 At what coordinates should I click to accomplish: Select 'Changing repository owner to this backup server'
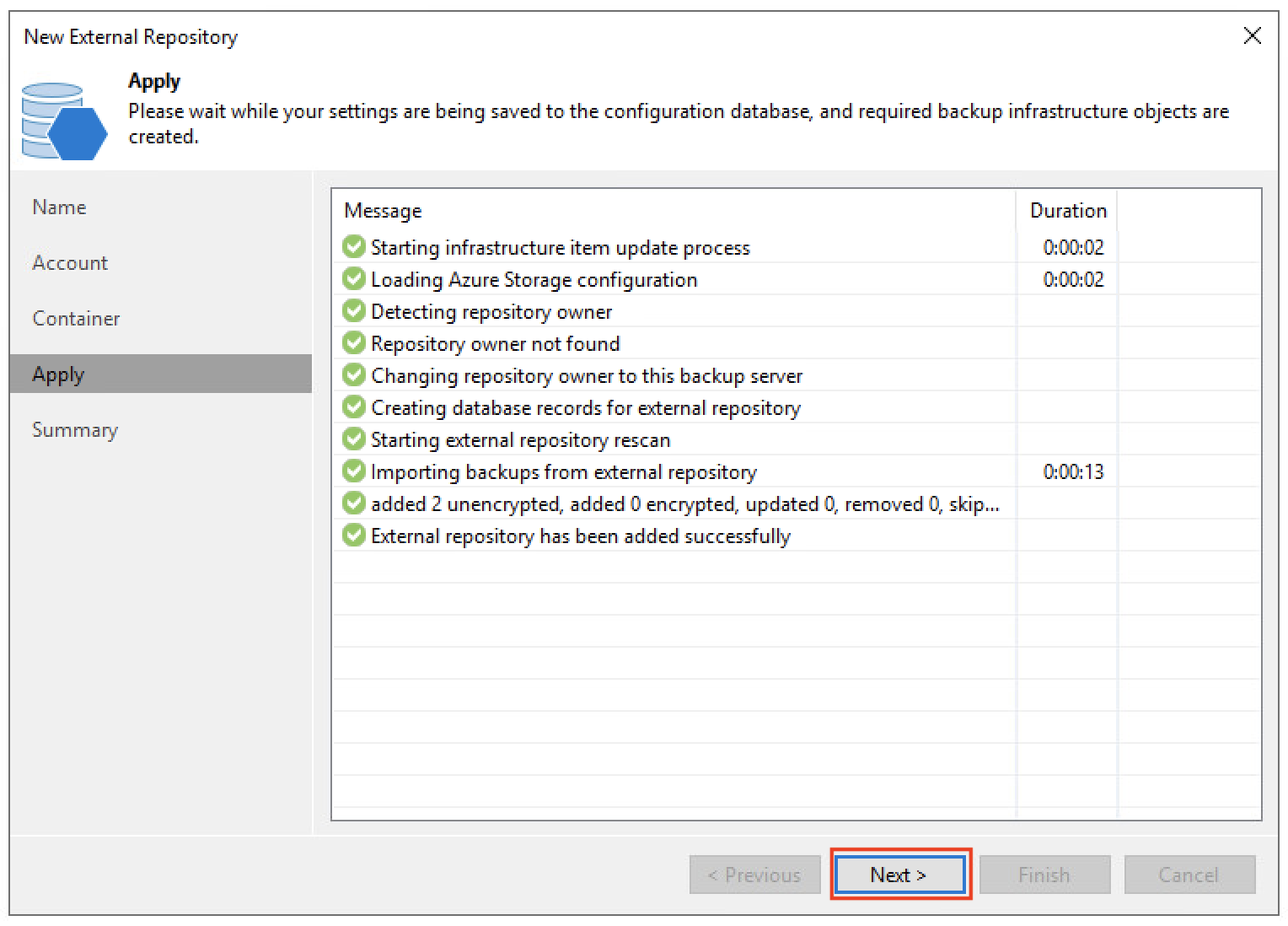(587, 376)
